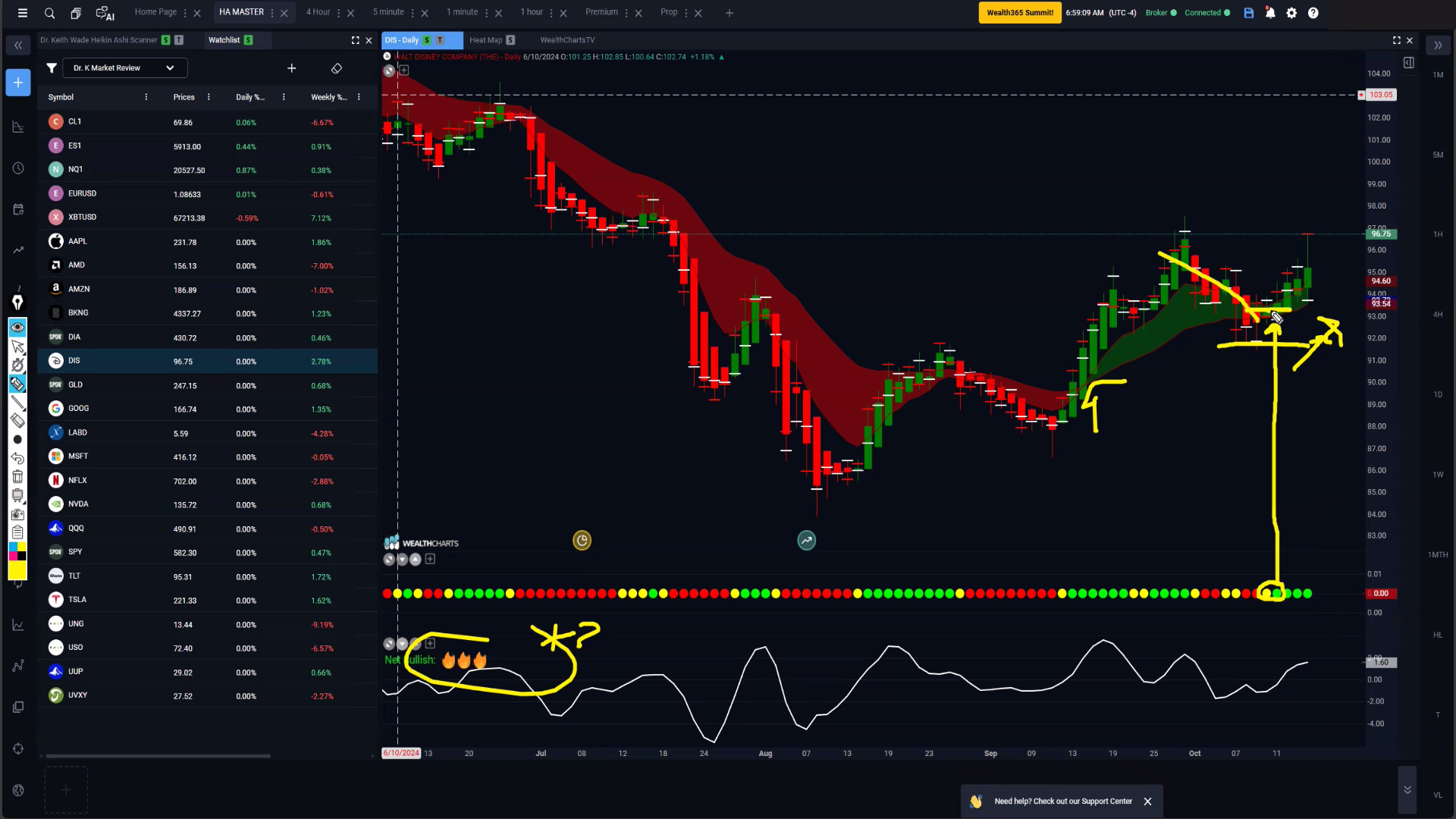Toggle S badge on Watchlist tab
1456x819 pixels.
[x=248, y=40]
